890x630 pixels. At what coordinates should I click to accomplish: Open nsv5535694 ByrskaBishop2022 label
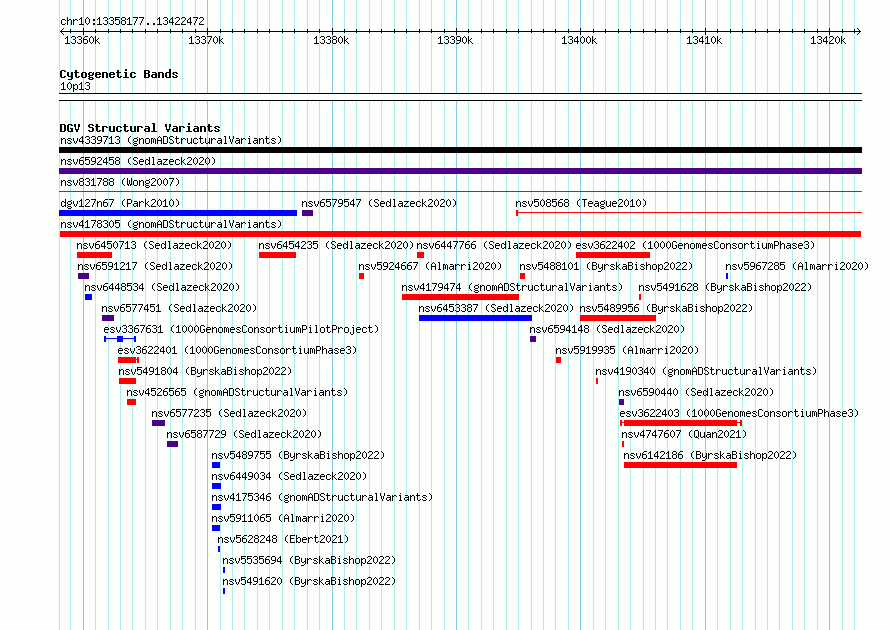(x=309, y=560)
